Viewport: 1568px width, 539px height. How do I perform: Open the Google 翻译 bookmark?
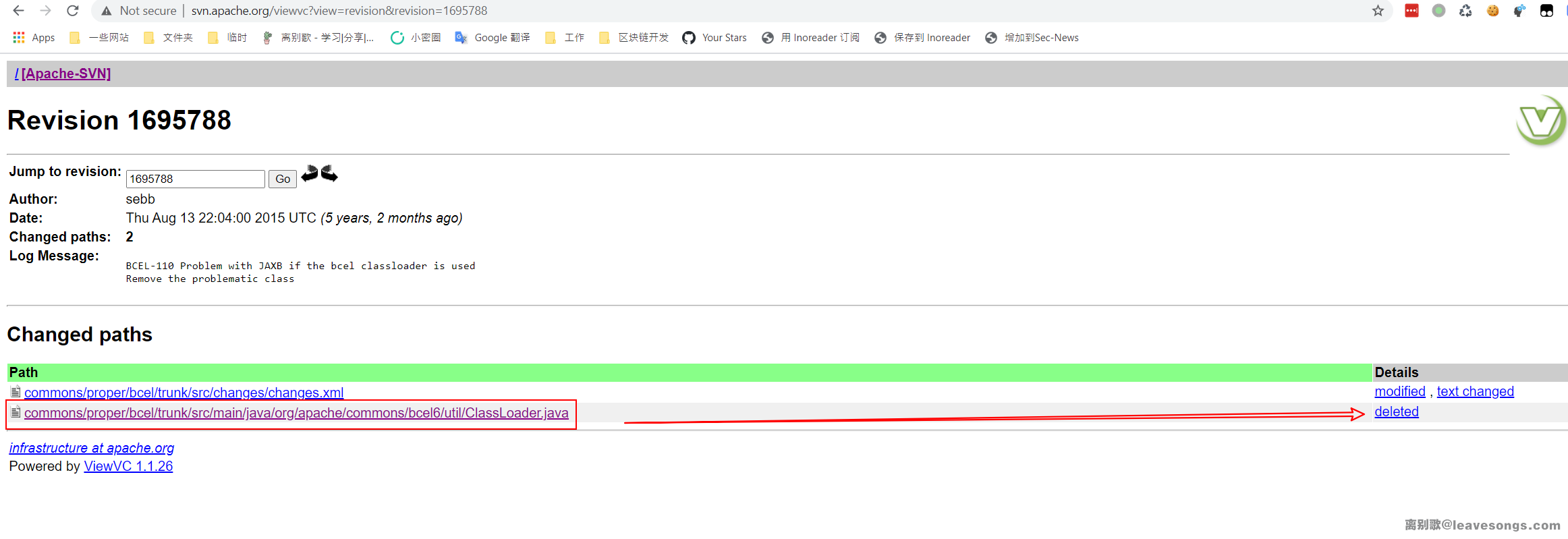click(x=493, y=38)
